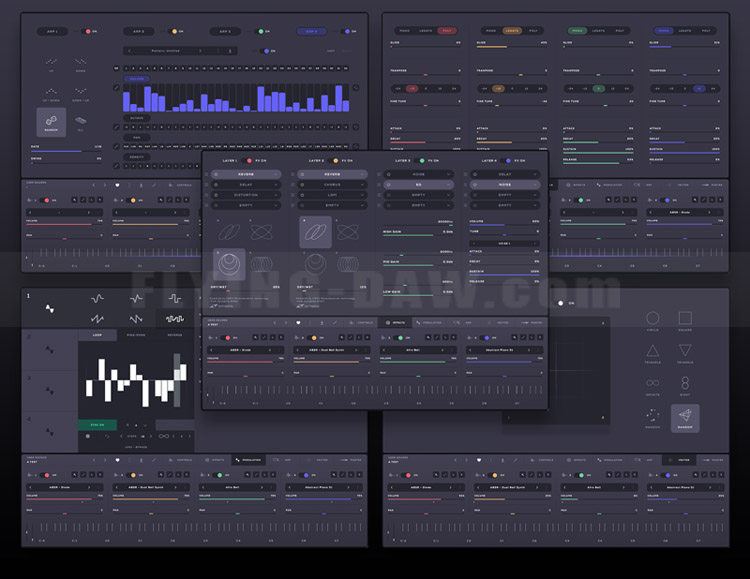Click inside the dark XY motion pad
Viewport: 750px width, 579px height.
point(556,371)
